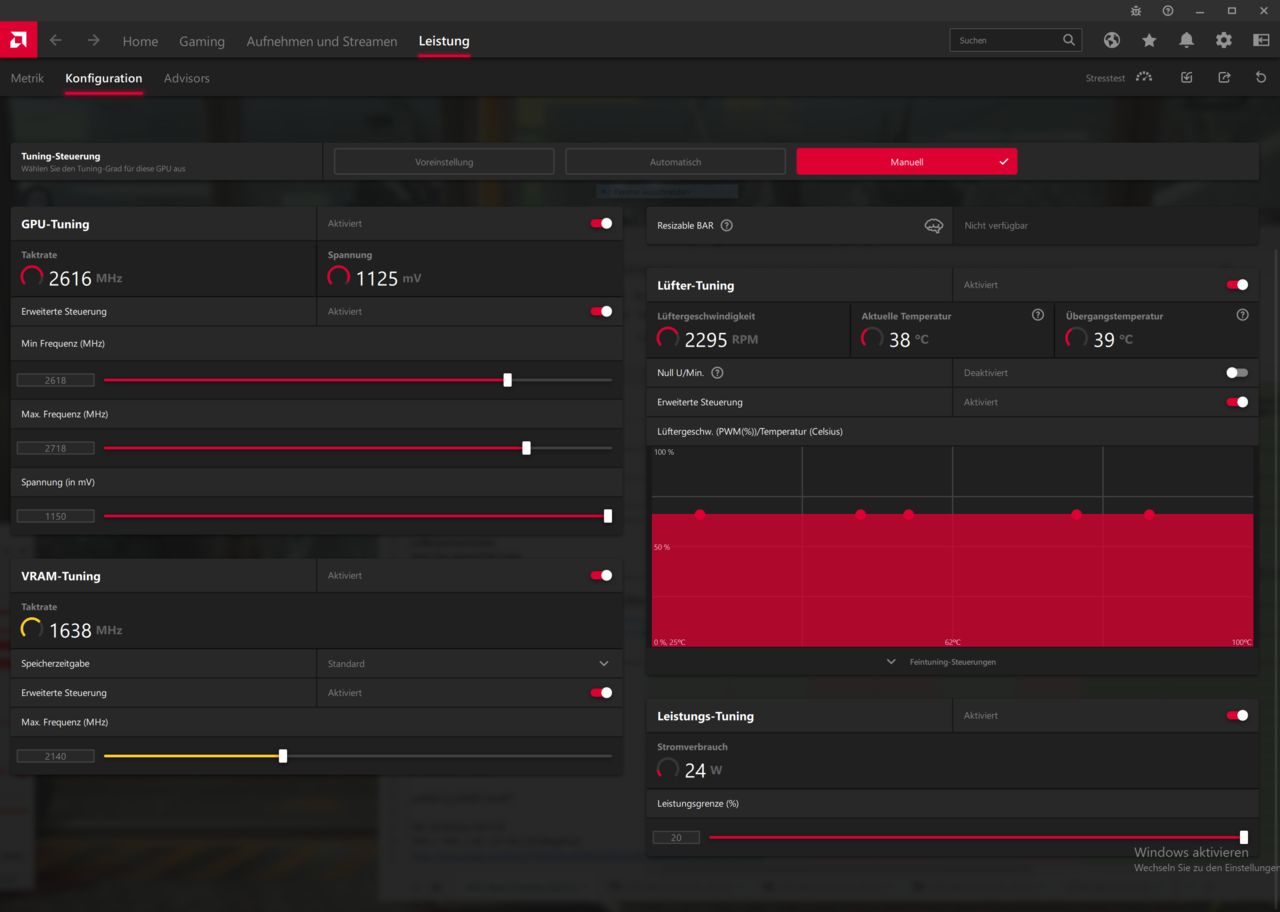Open favorites star icon
The image size is (1280, 912).
[x=1149, y=40]
